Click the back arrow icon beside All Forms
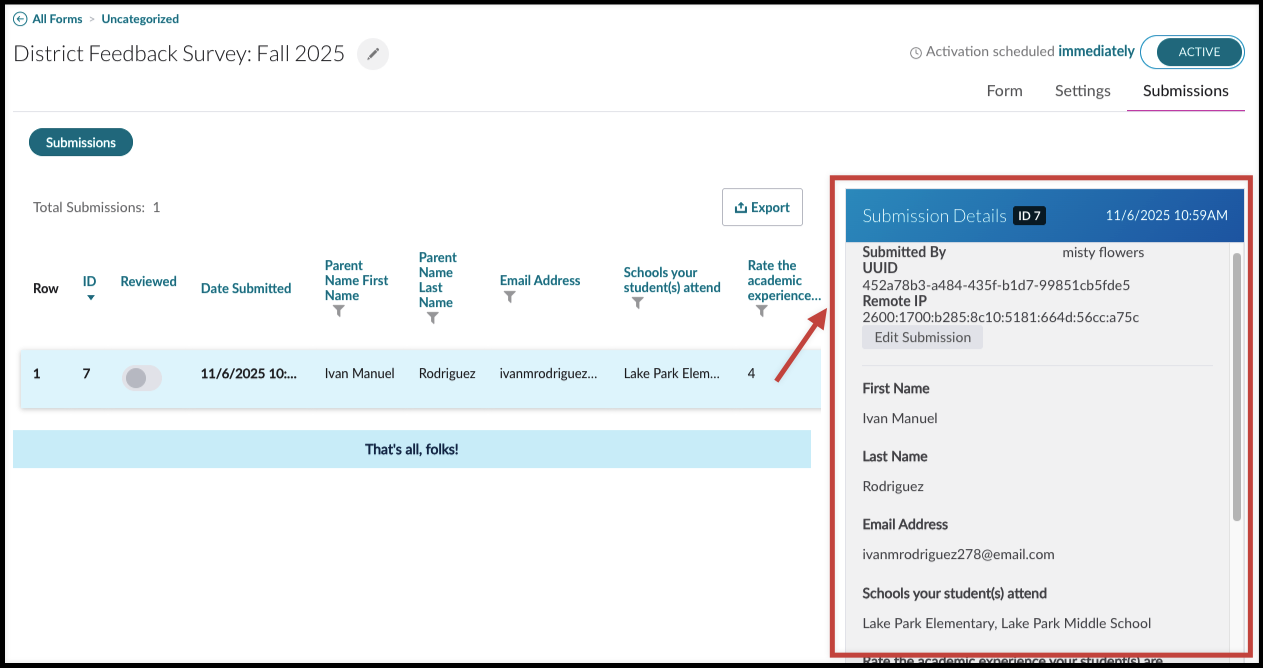The width and height of the screenshot is (1263, 668). (x=20, y=19)
